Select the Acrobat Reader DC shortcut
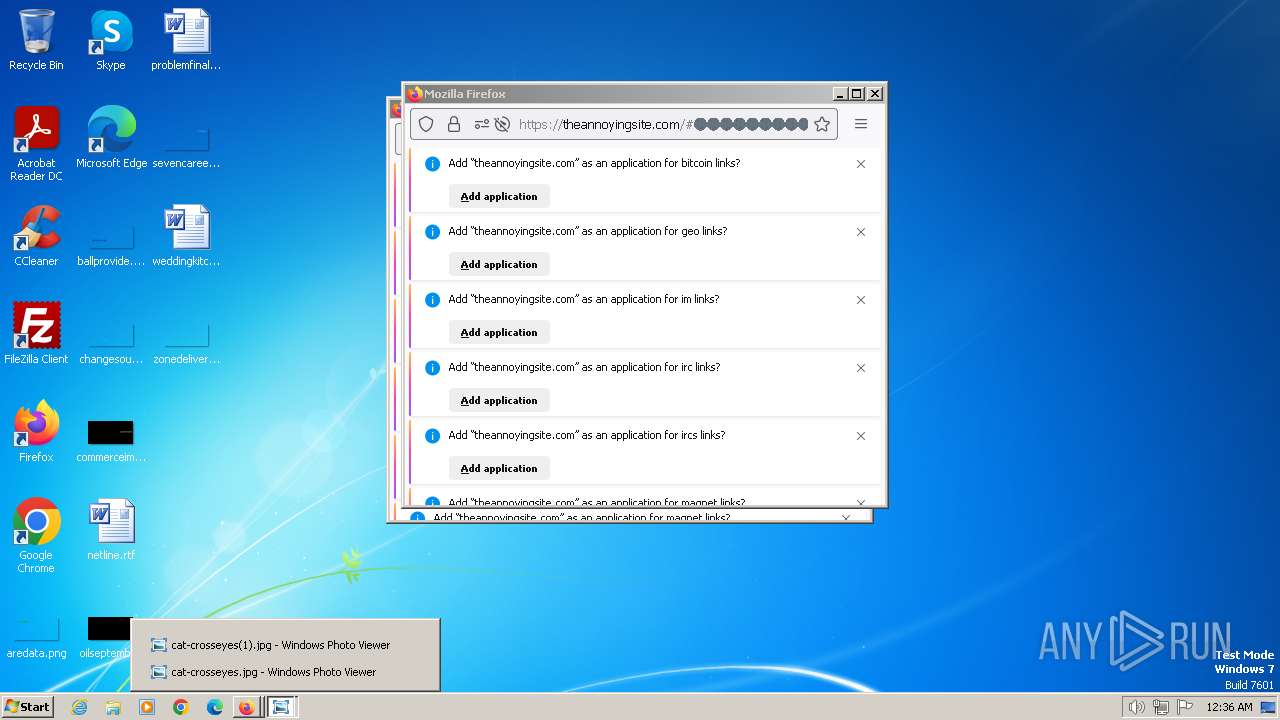Image resolution: width=1280 pixels, height=720 pixels. (x=36, y=144)
